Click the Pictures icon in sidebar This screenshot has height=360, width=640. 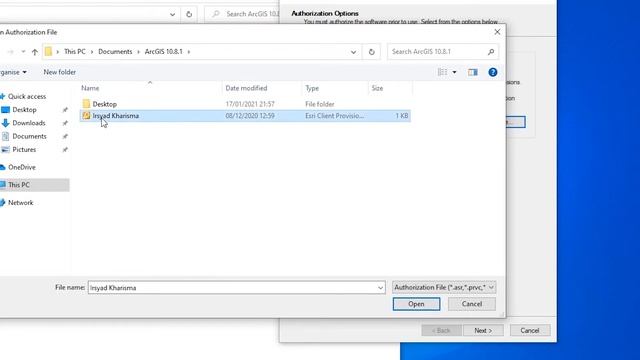[5, 149]
